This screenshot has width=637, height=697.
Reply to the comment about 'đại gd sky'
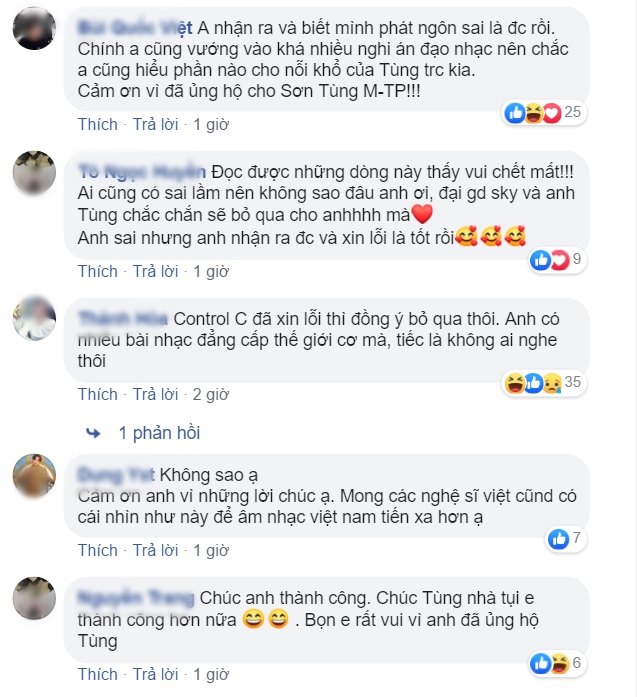tap(156, 272)
